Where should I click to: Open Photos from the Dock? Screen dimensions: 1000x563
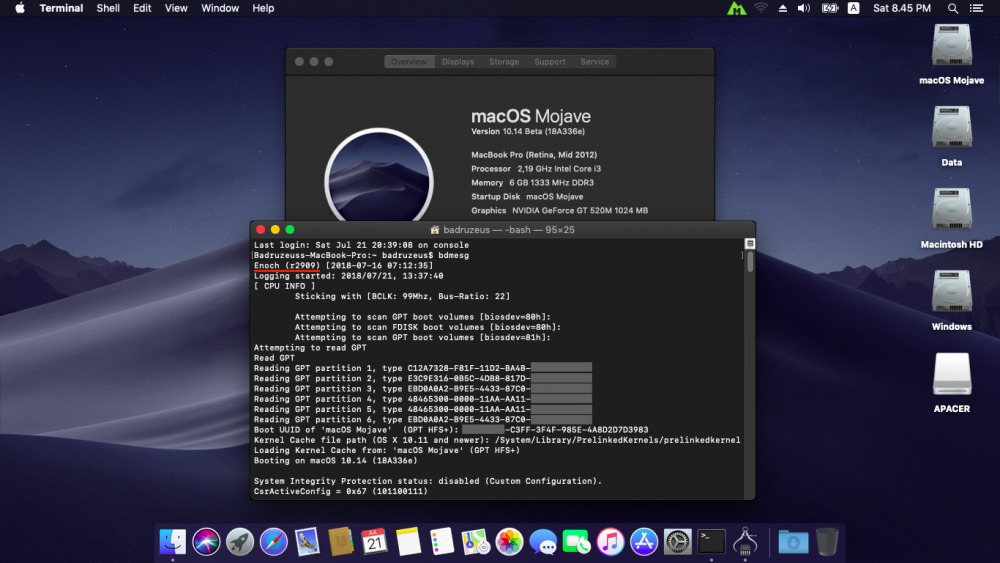tap(510, 542)
